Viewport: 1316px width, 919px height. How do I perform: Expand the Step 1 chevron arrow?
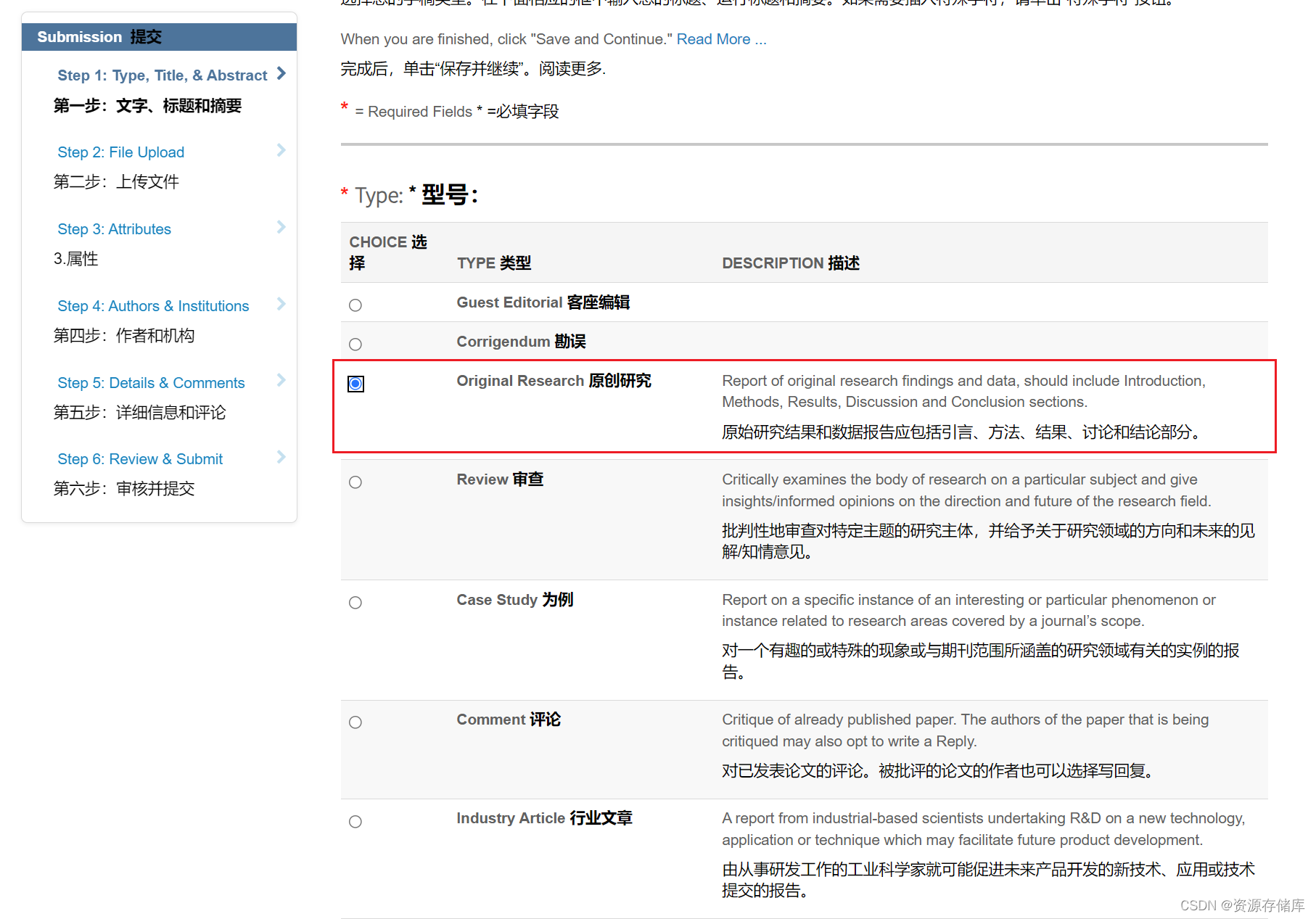[x=282, y=73]
